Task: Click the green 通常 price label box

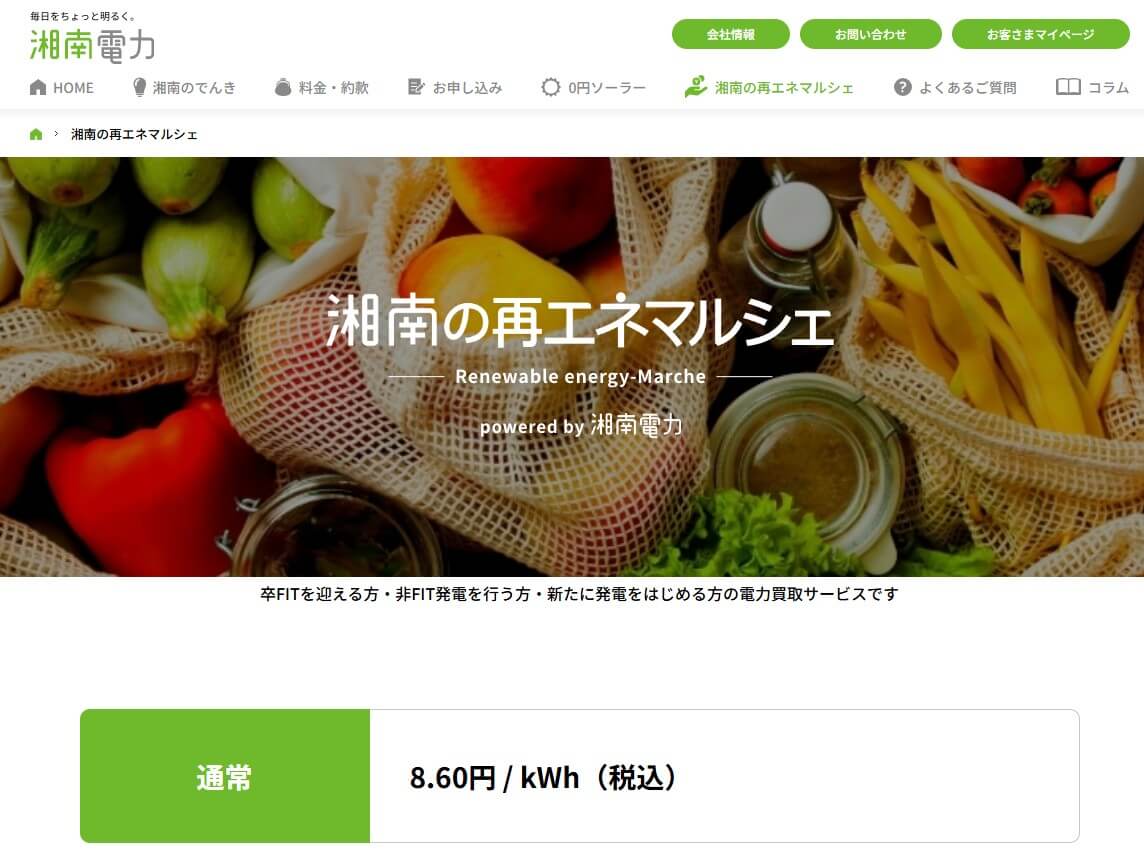Action: 225,776
